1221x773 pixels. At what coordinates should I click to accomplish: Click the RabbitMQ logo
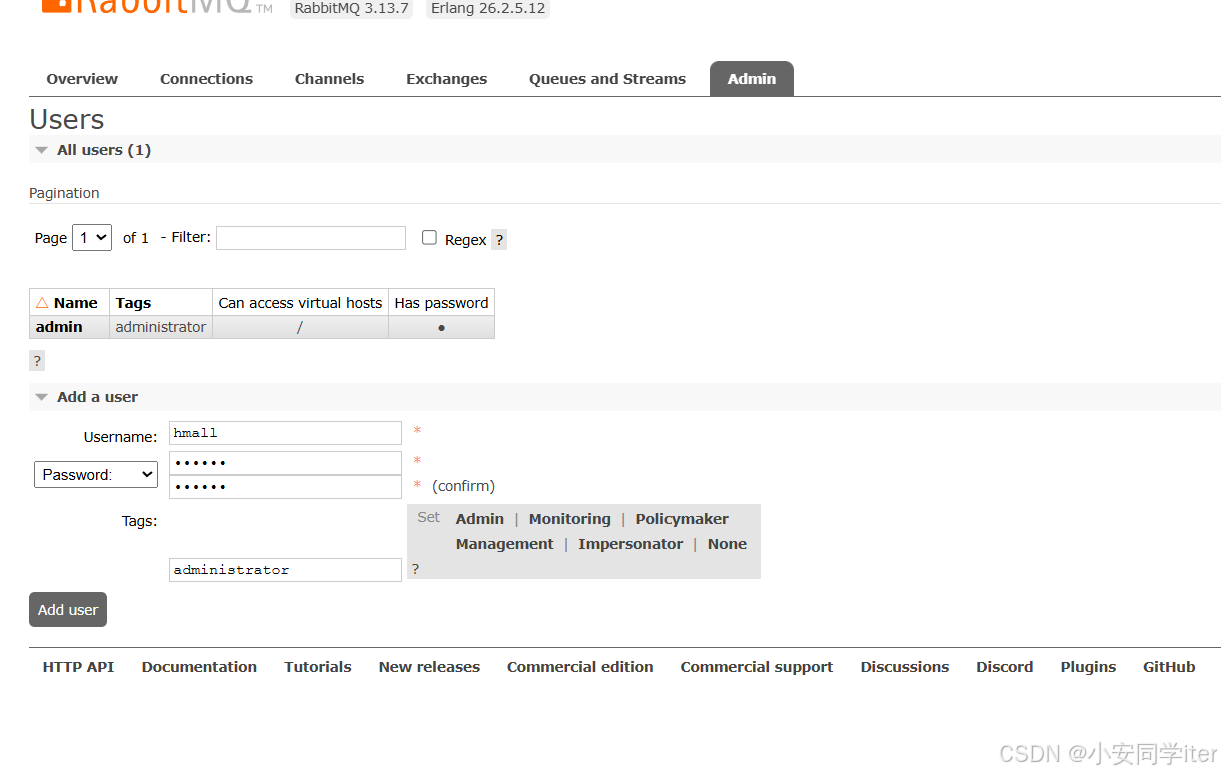[x=157, y=6]
